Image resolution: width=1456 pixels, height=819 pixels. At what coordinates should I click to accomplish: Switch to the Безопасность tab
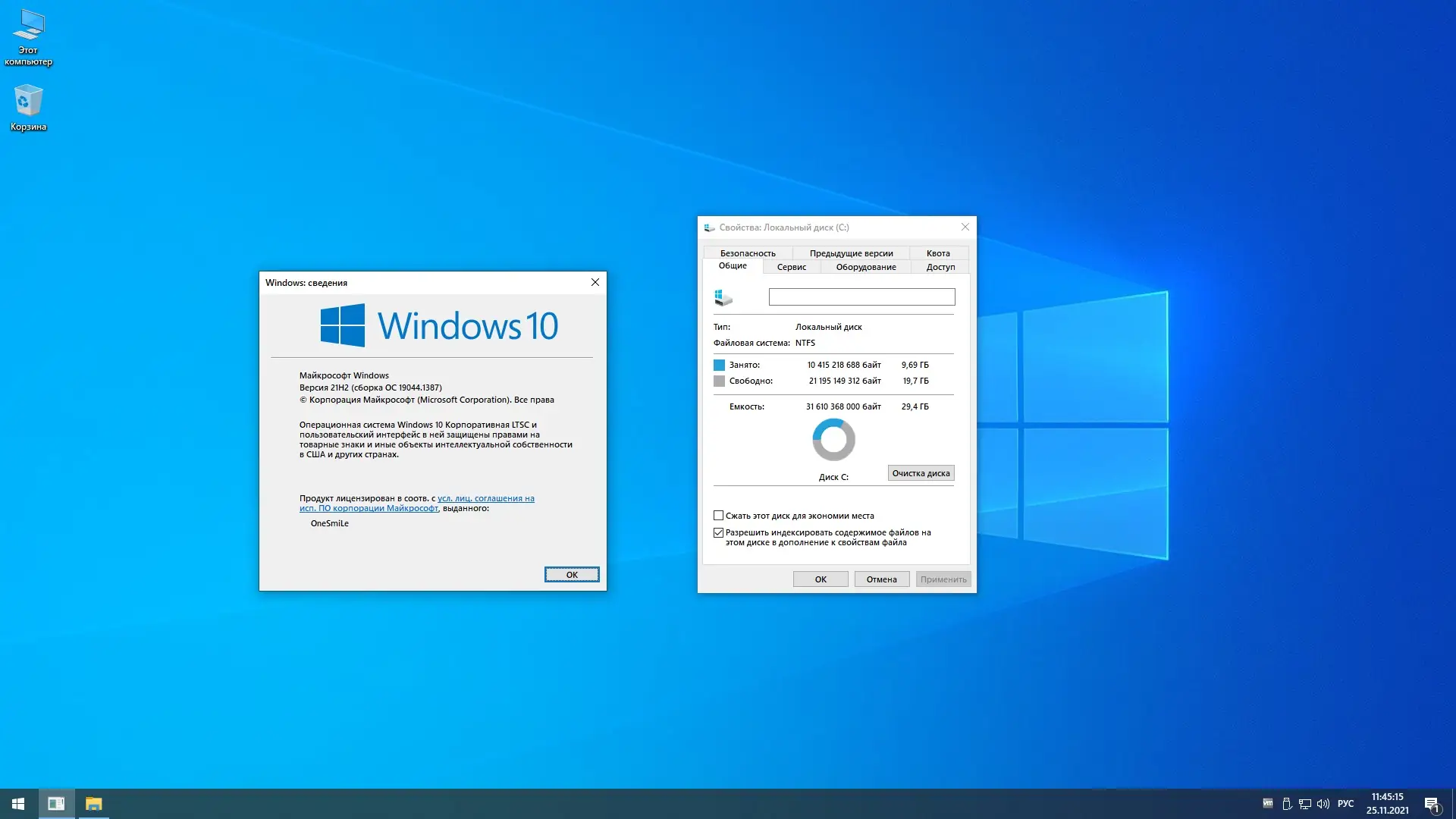748,253
